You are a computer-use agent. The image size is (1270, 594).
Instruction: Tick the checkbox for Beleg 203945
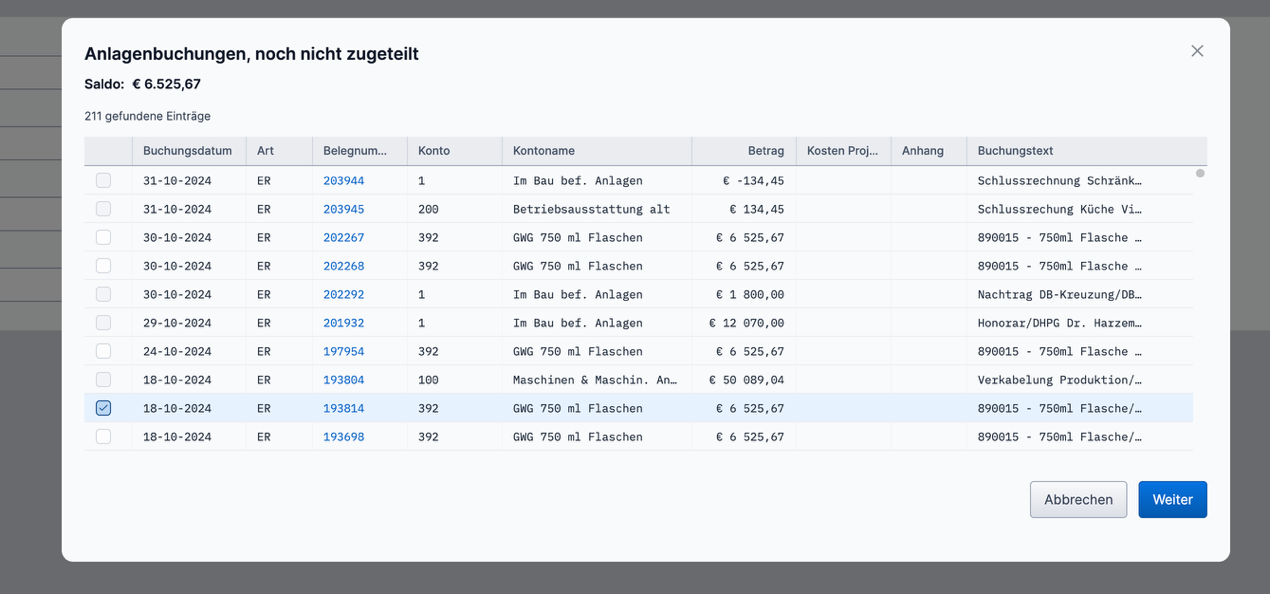pos(104,209)
